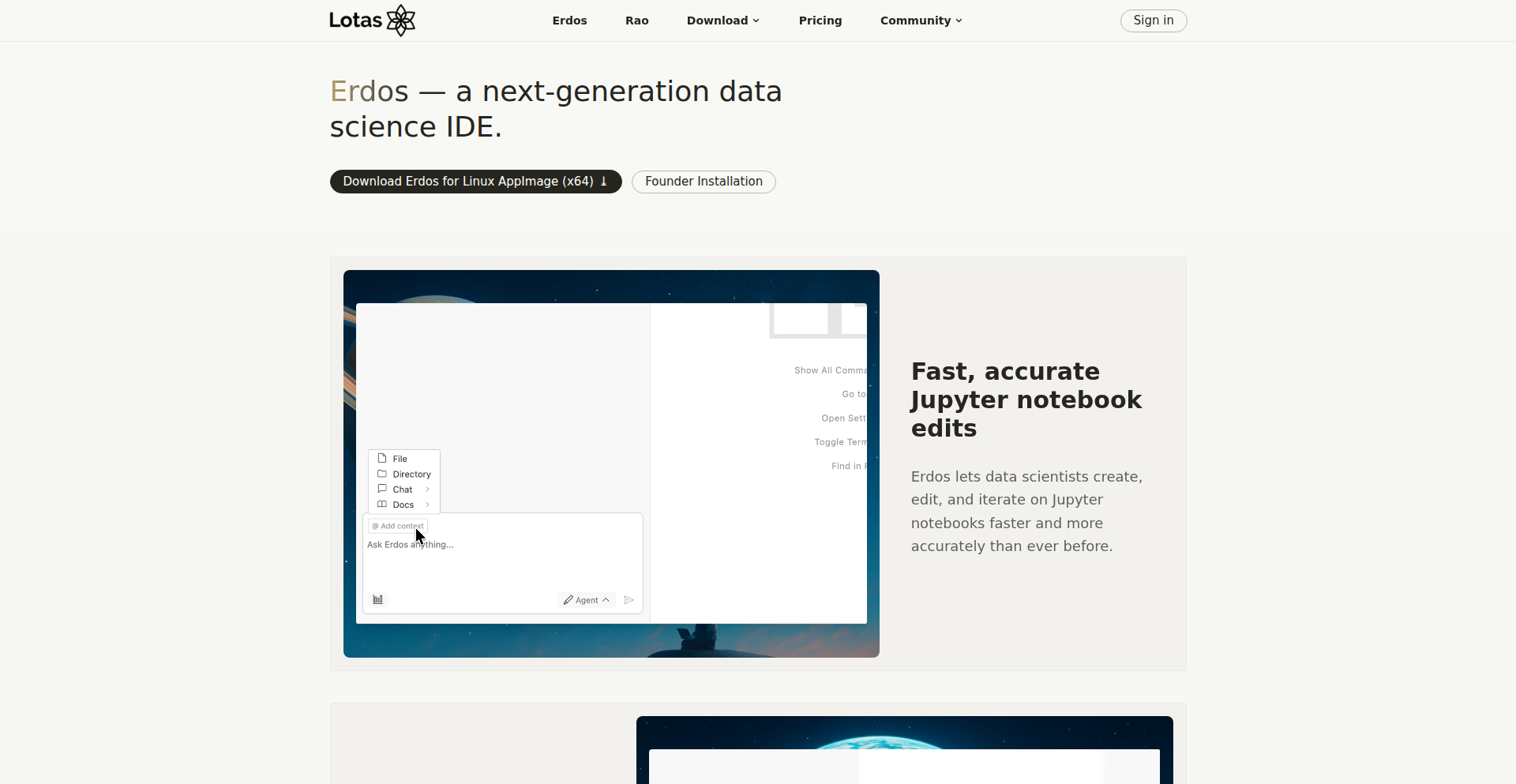This screenshot has height=784, width=1516.
Task: Click the Toggle Terminal shortcut text
Action: pos(841,442)
